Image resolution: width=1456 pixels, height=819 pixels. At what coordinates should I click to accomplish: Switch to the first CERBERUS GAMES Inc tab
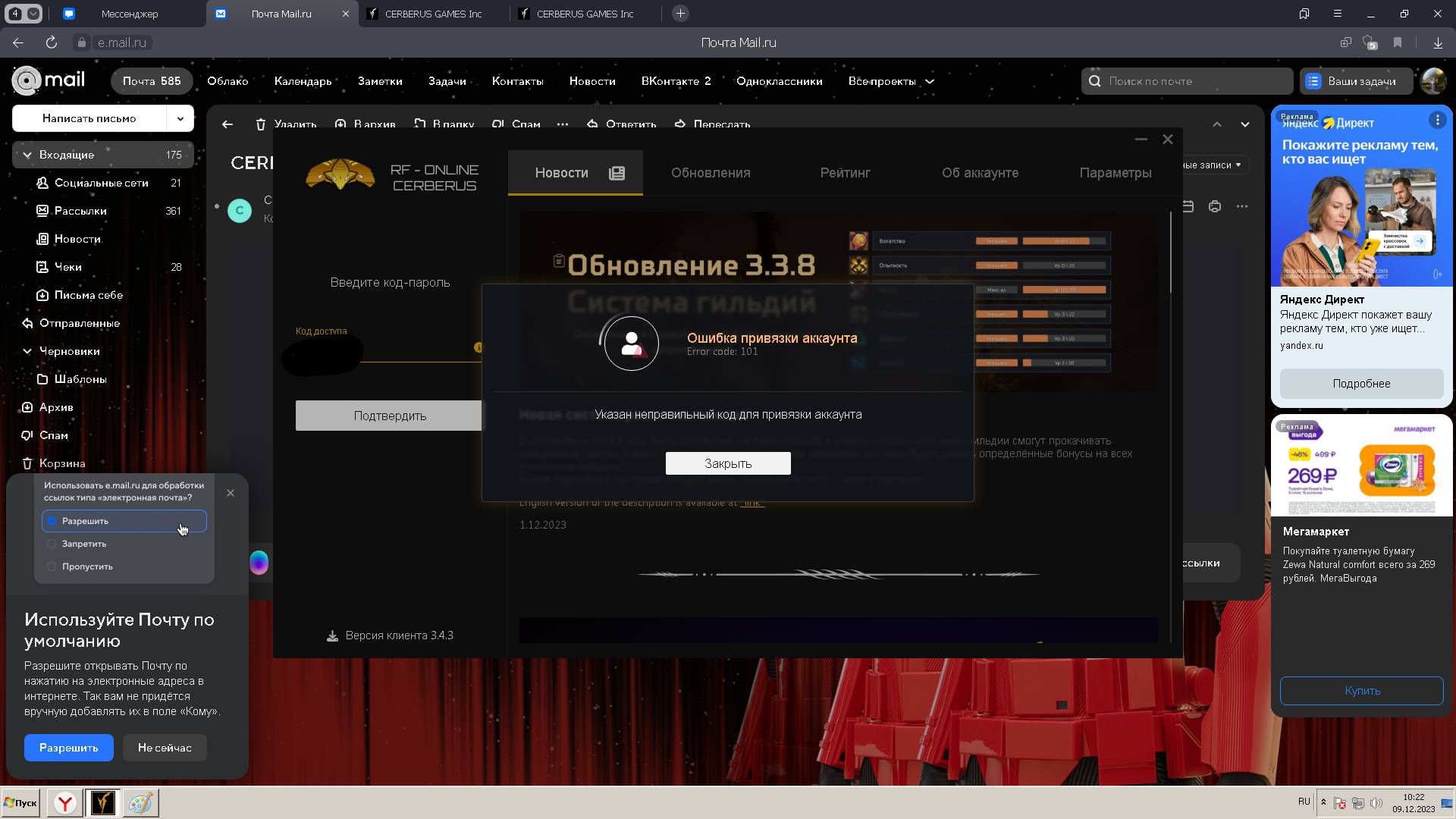pos(433,14)
